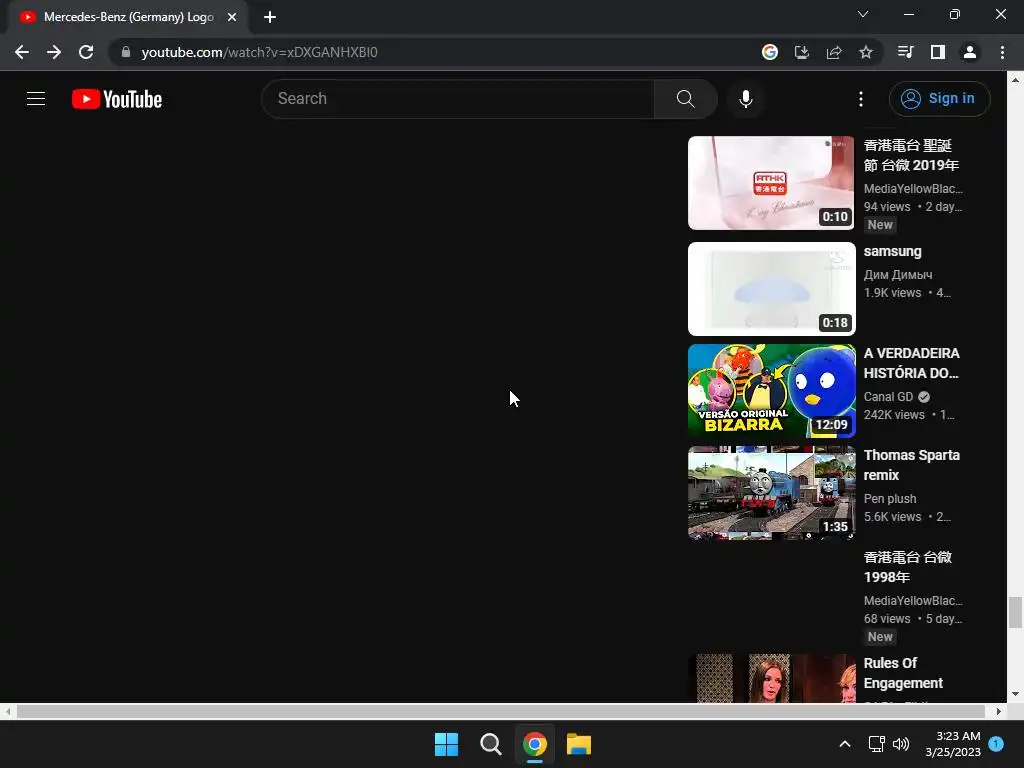
Task: Open network status tray icon
Action: click(876, 744)
